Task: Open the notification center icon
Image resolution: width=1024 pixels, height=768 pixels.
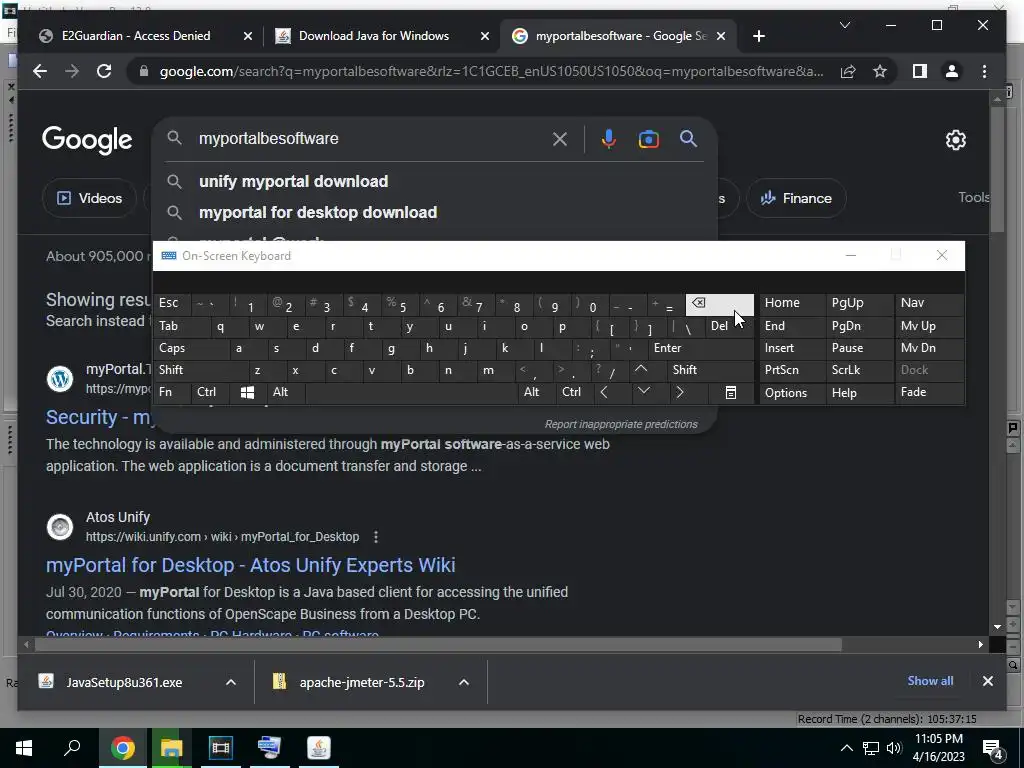Action: pyautogui.click(x=992, y=749)
